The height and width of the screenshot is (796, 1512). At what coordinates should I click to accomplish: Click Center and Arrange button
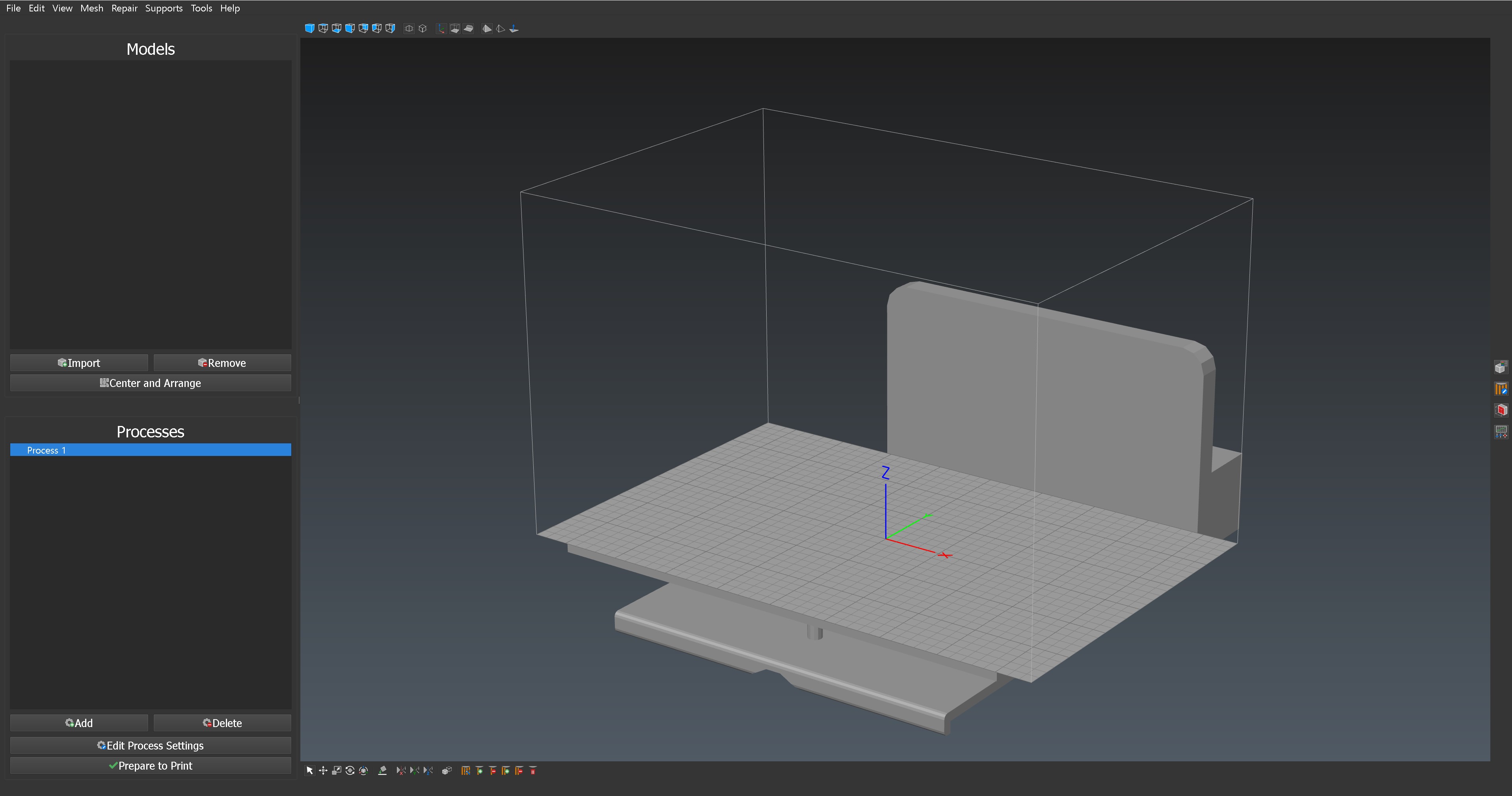(150, 383)
